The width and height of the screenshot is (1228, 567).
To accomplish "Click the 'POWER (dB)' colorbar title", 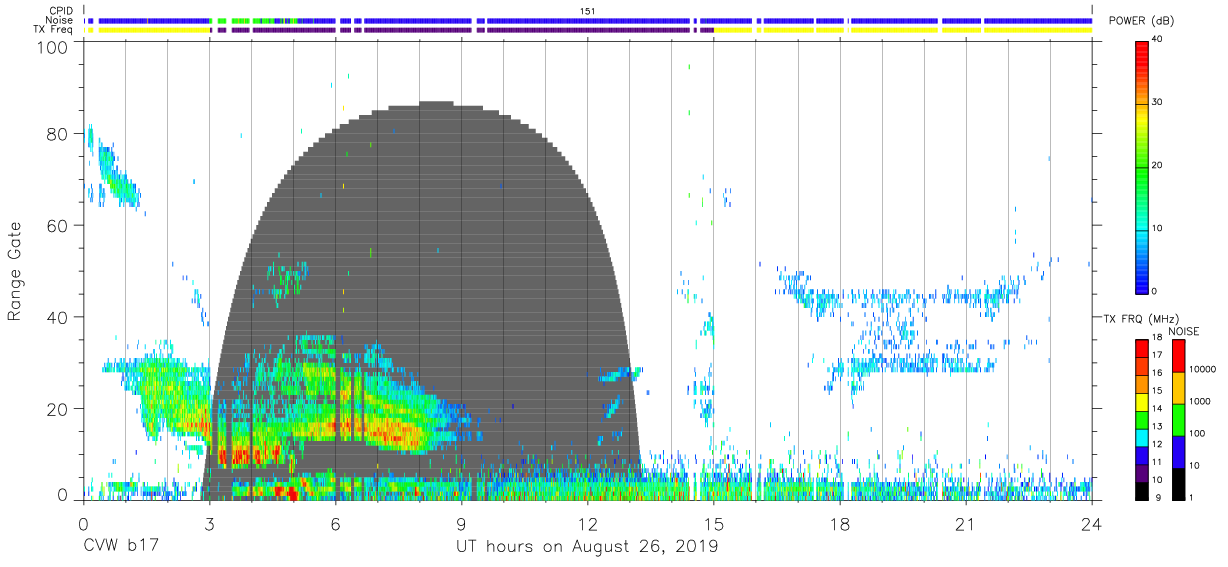I will [1142, 21].
